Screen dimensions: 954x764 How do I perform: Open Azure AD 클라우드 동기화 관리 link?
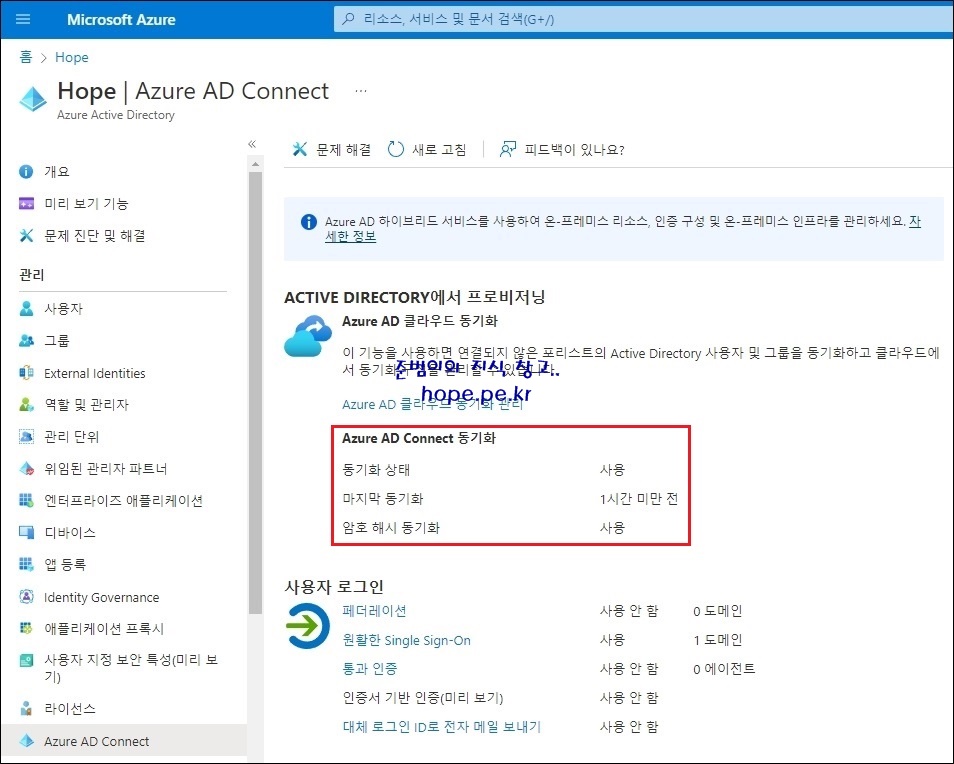tap(433, 404)
